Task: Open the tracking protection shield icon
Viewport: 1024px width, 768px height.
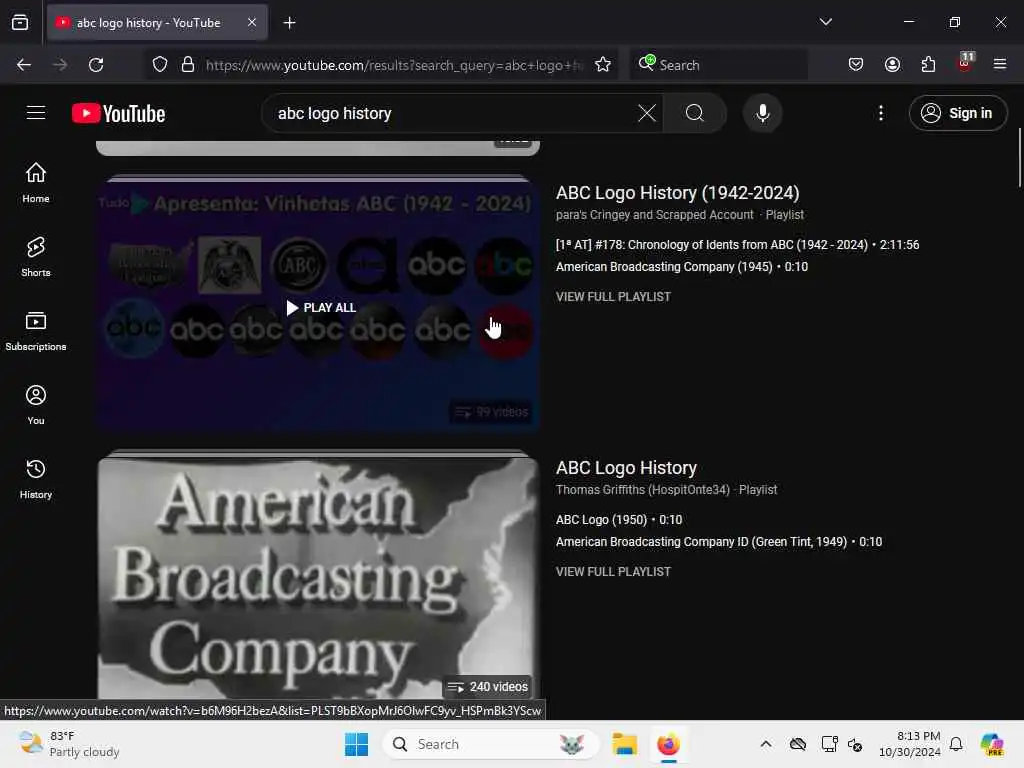Action: (160, 65)
